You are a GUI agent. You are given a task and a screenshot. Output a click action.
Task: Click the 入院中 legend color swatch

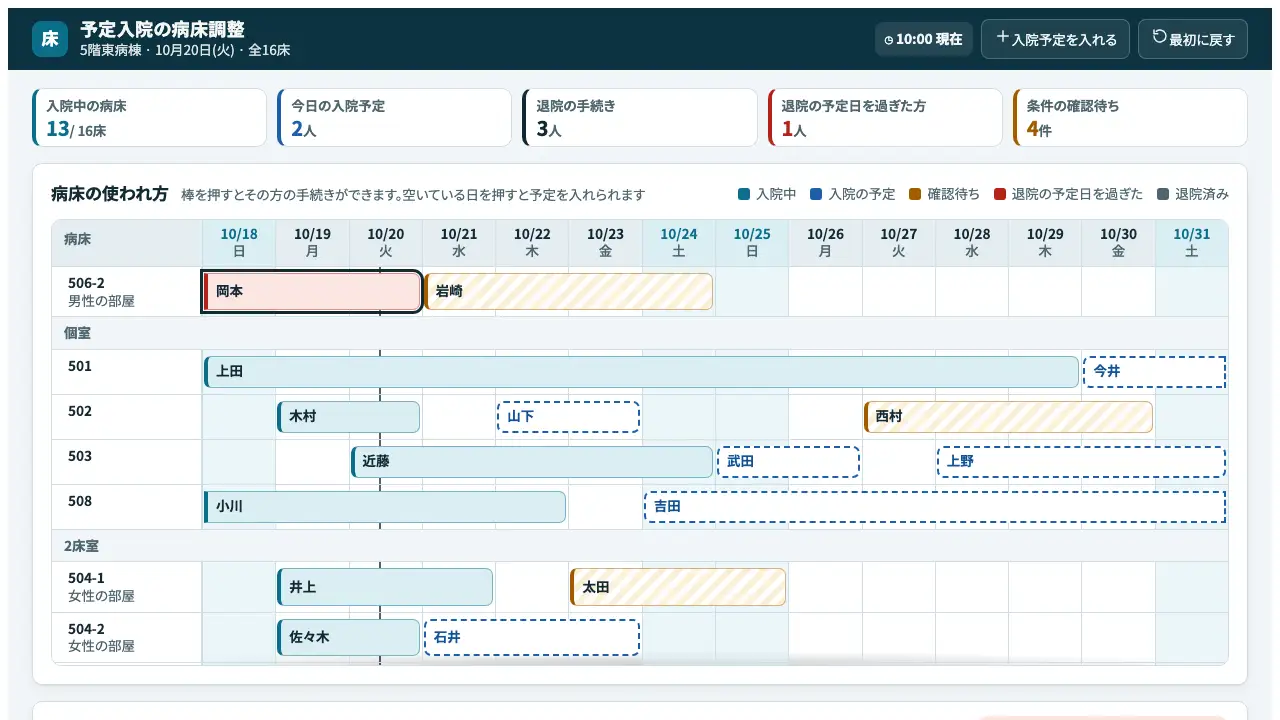[744, 194]
